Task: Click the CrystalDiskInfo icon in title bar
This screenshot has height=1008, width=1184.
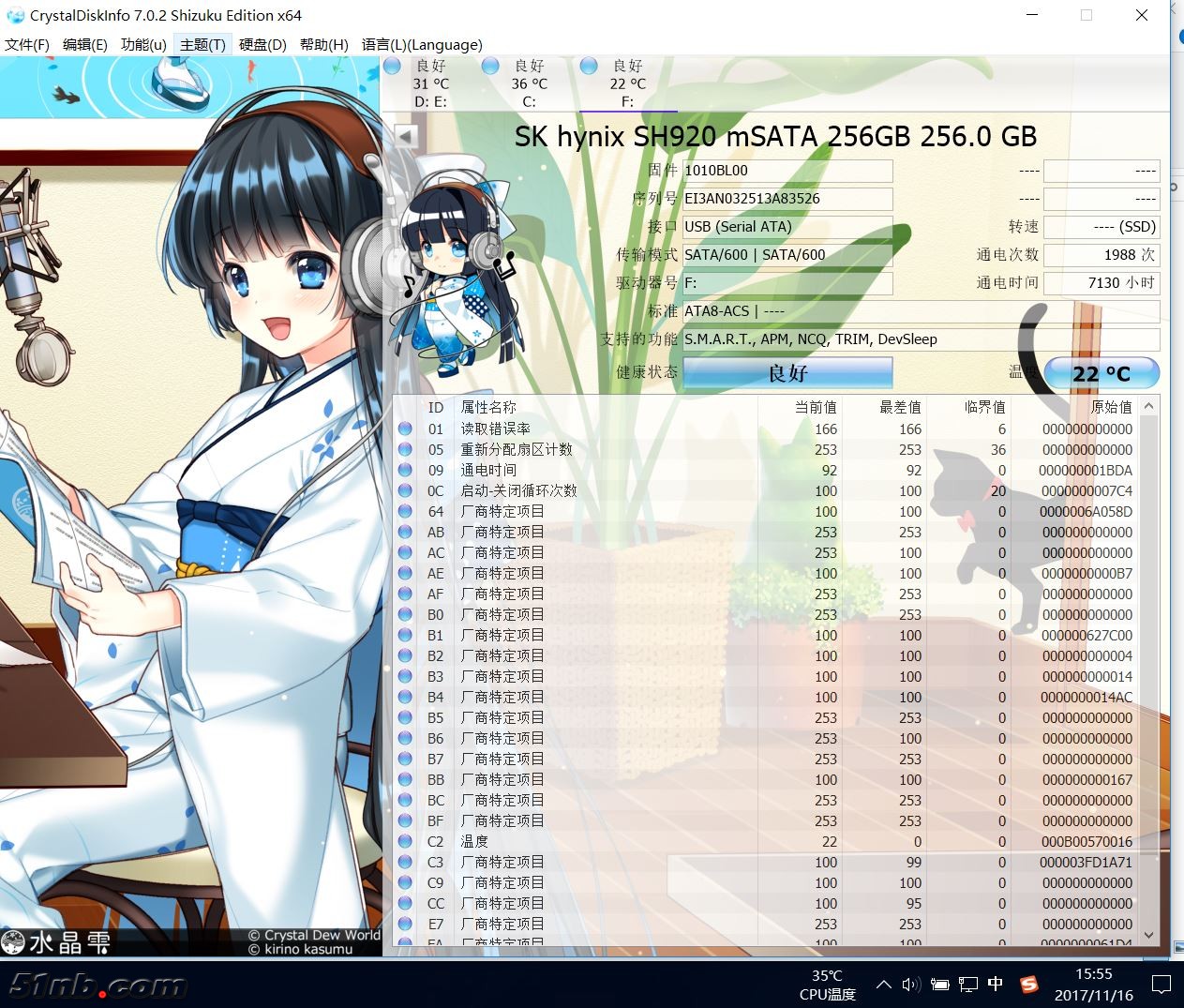Action: [x=14, y=15]
